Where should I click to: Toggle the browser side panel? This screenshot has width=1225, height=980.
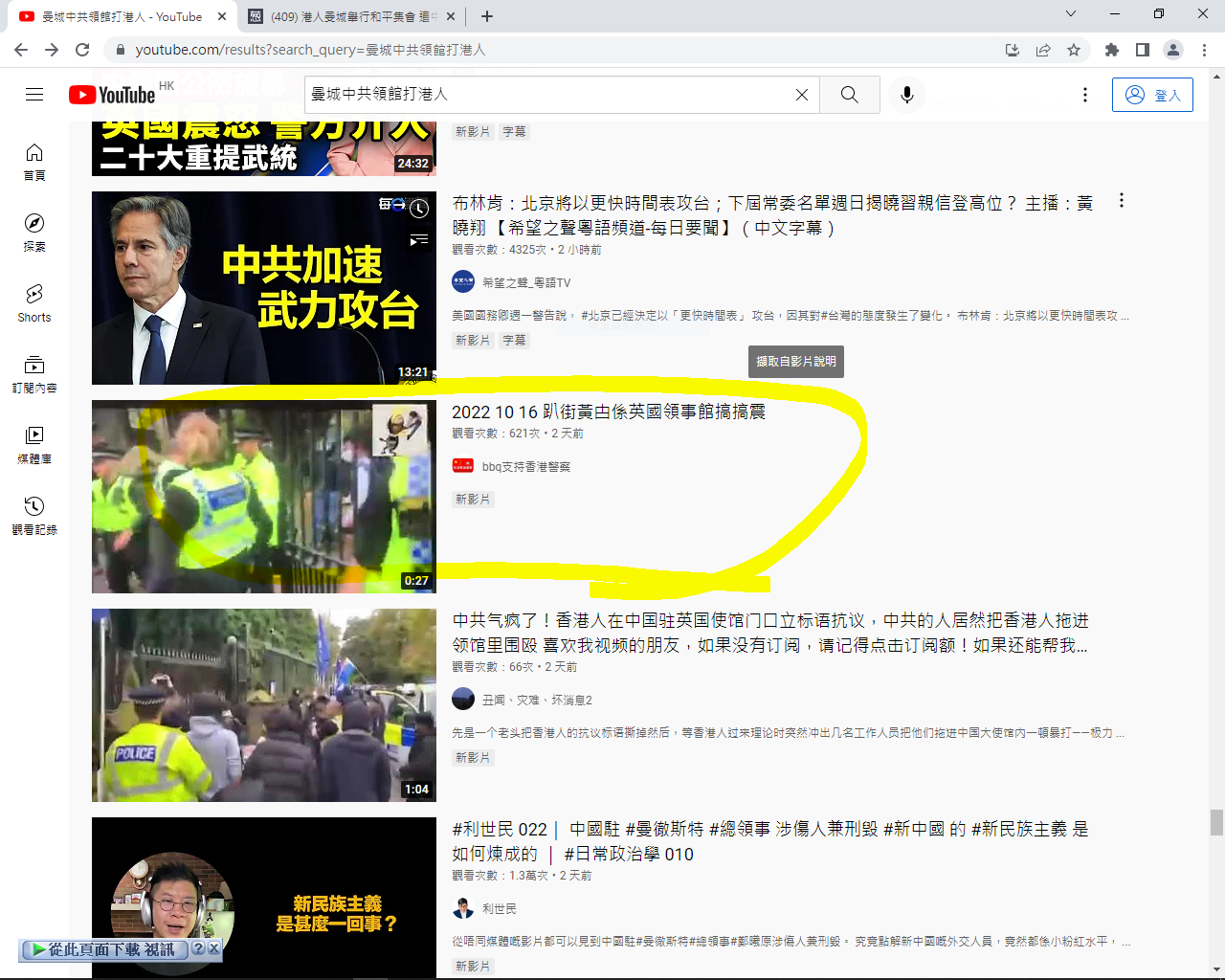(1143, 50)
